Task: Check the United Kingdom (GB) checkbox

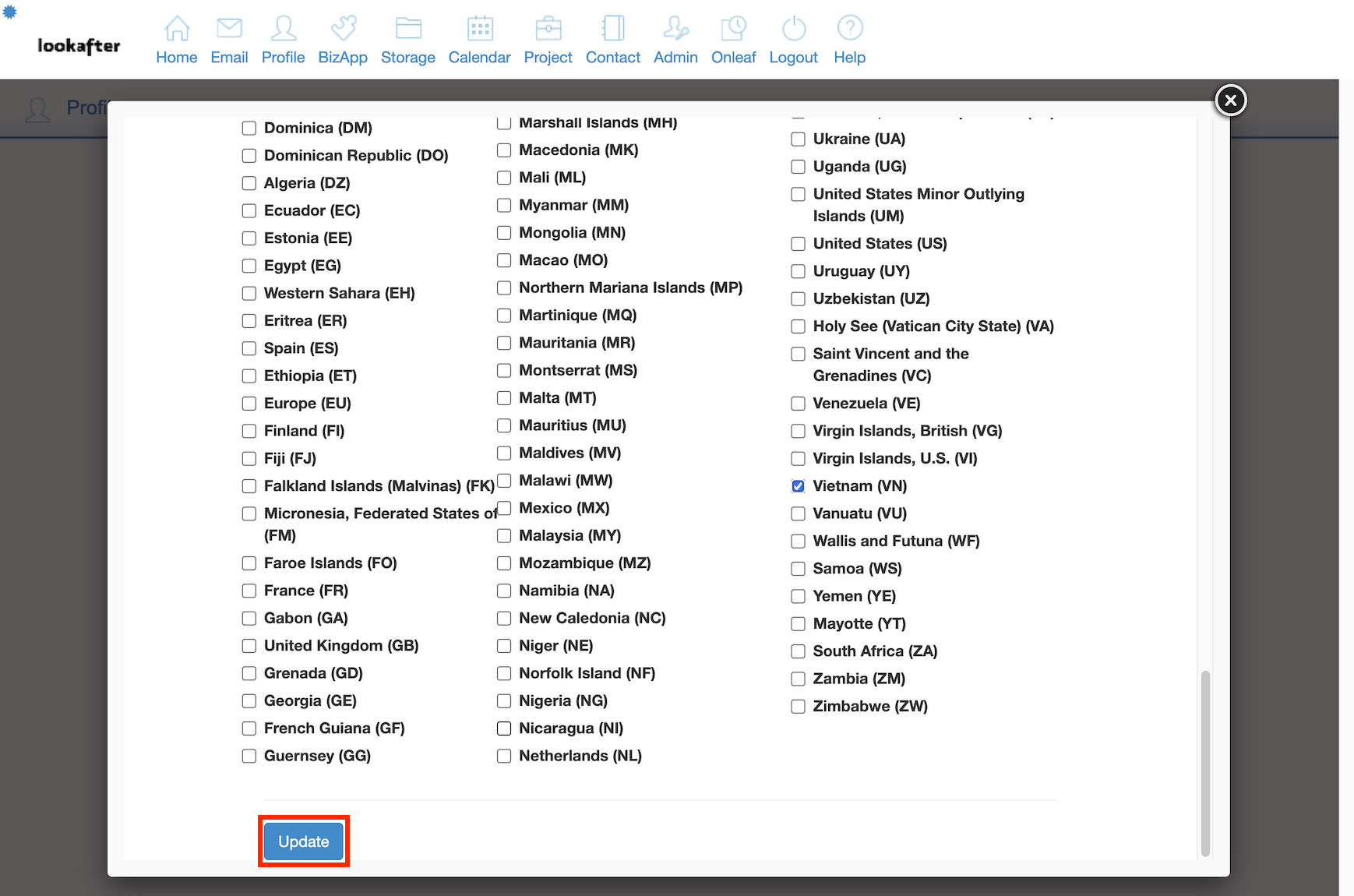Action: pos(249,646)
